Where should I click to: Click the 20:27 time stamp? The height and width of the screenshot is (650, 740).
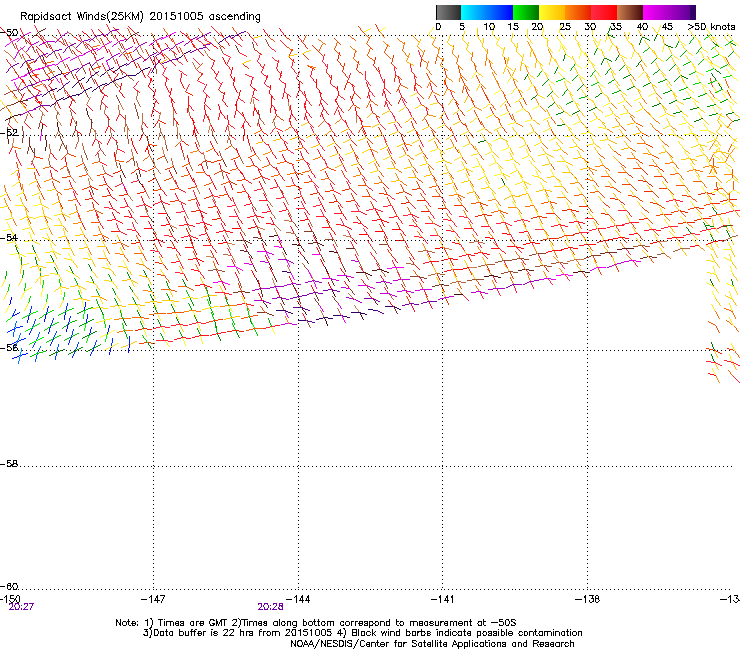pos(21,607)
